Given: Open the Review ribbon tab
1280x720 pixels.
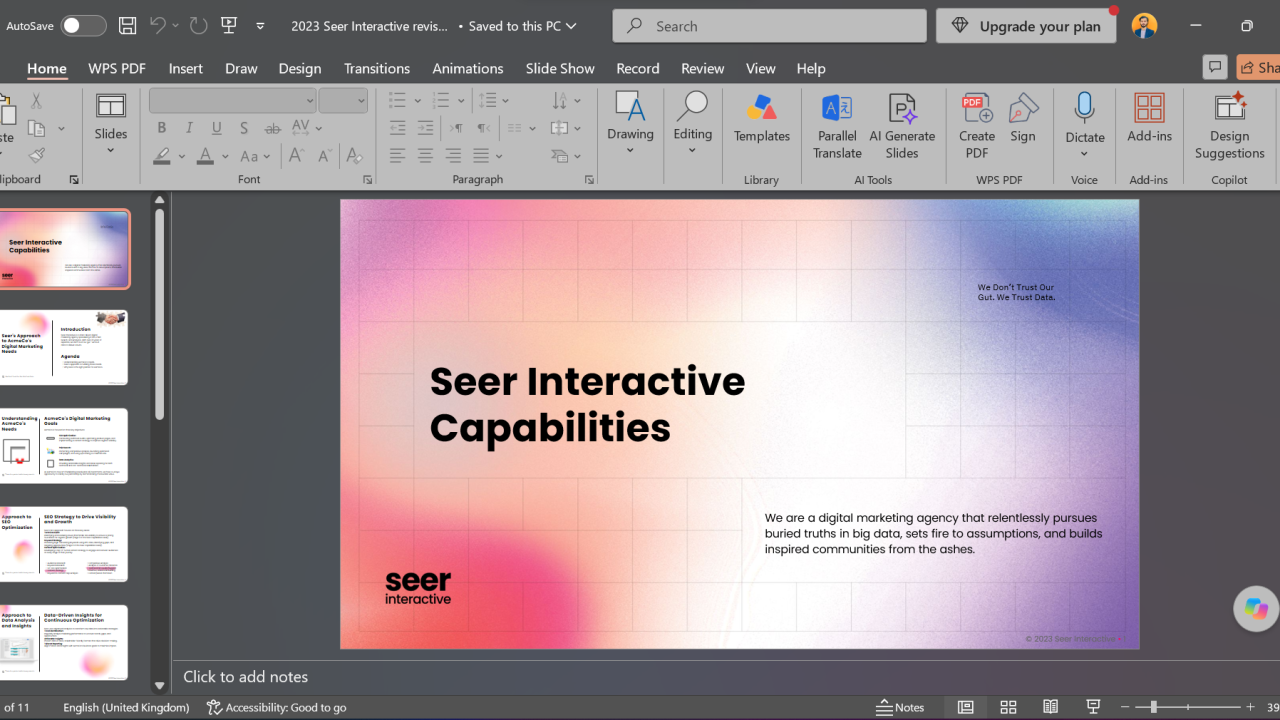Looking at the screenshot, I should pos(702,68).
